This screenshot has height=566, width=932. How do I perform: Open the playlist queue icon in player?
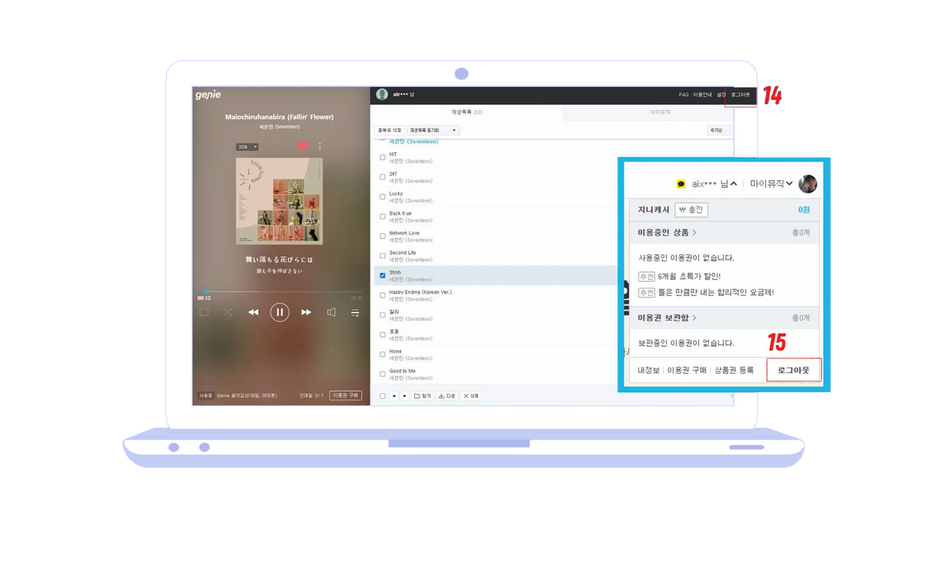click(x=355, y=312)
